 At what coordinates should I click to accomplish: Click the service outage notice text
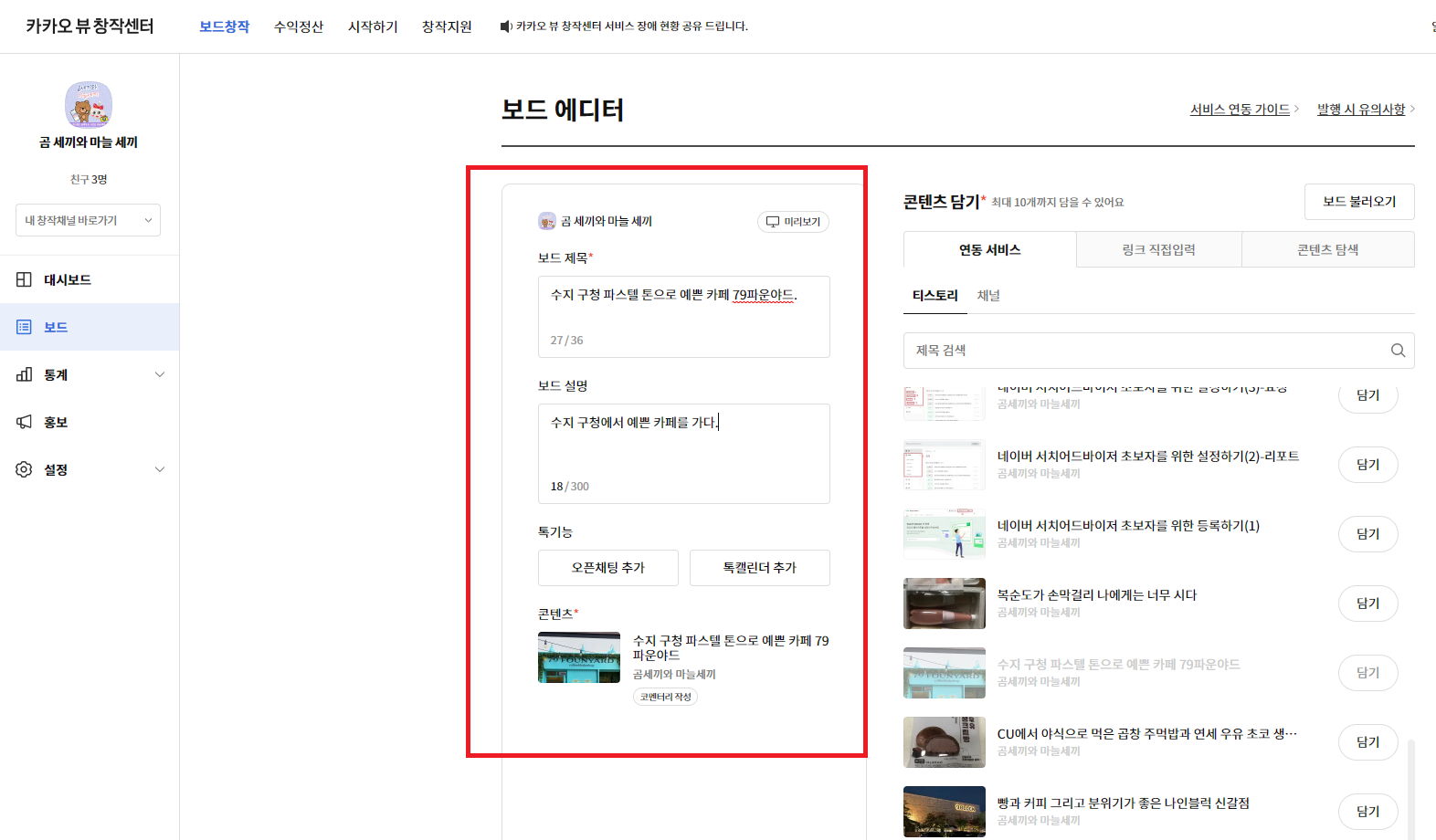click(x=632, y=26)
